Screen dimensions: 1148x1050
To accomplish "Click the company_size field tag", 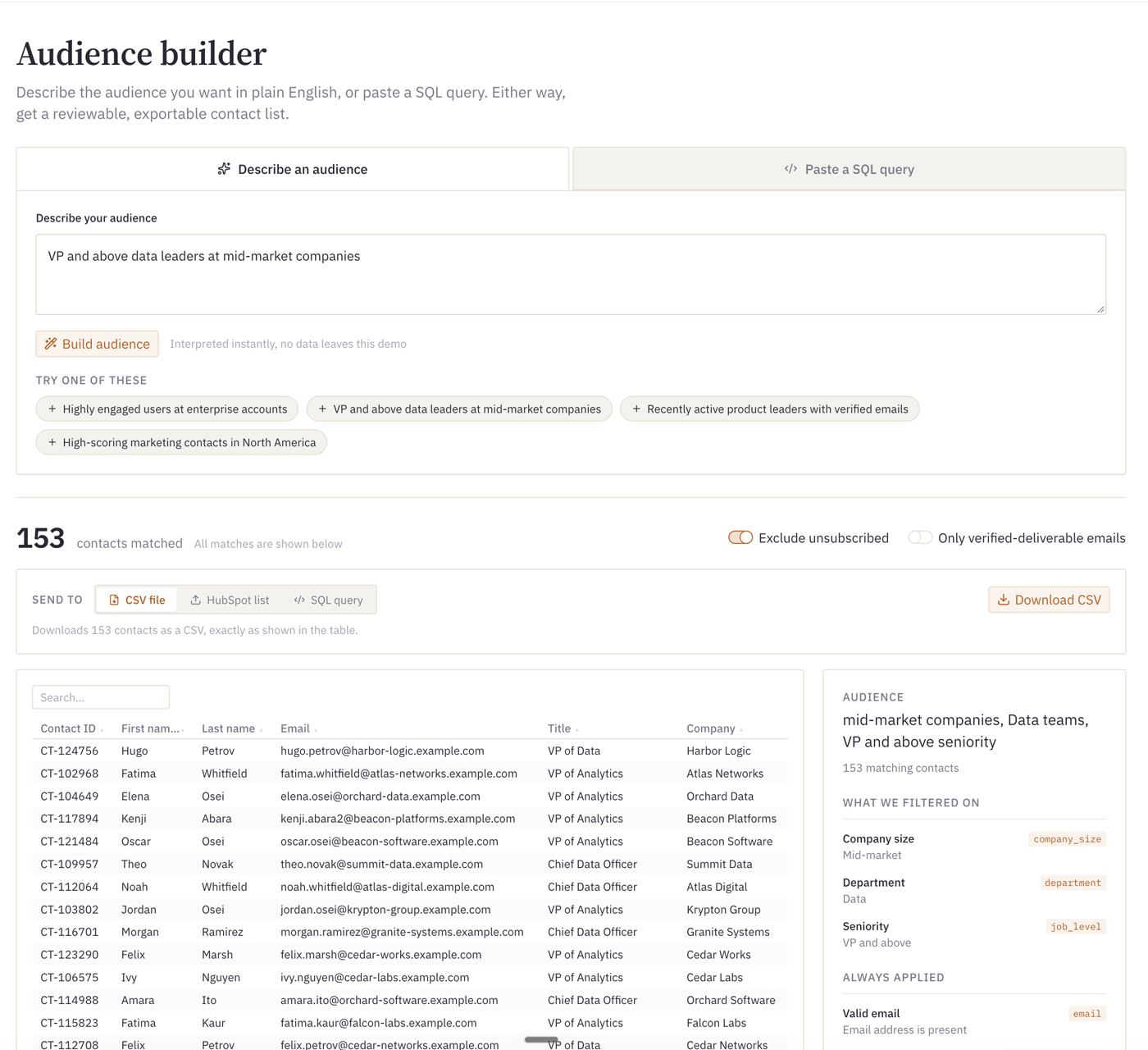I will (x=1068, y=839).
